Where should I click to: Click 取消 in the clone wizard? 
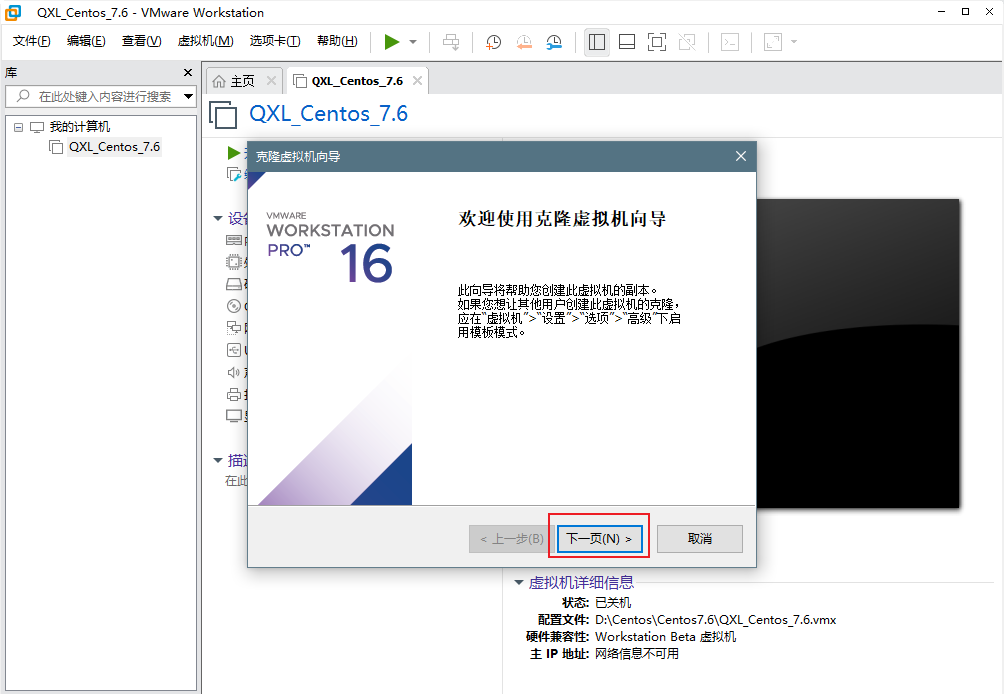point(700,539)
